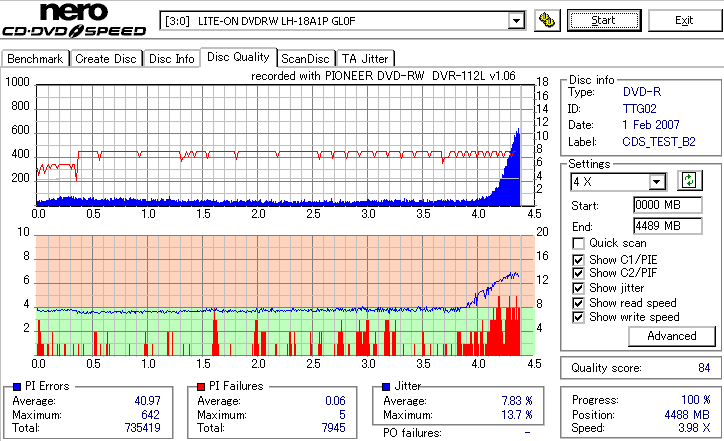
Task: Select the Disc Quality tab
Action: tap(238, 57)
